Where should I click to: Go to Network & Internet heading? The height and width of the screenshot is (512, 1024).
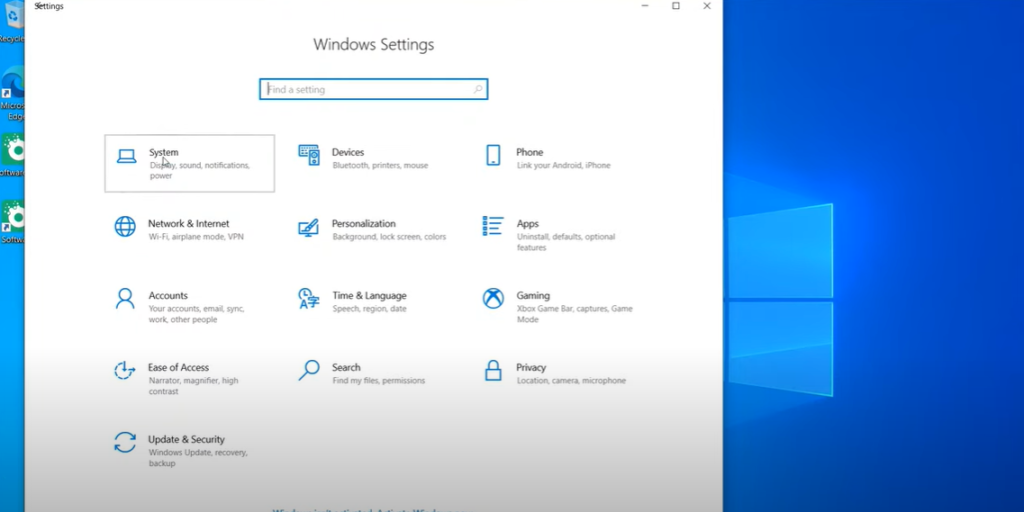189,223
